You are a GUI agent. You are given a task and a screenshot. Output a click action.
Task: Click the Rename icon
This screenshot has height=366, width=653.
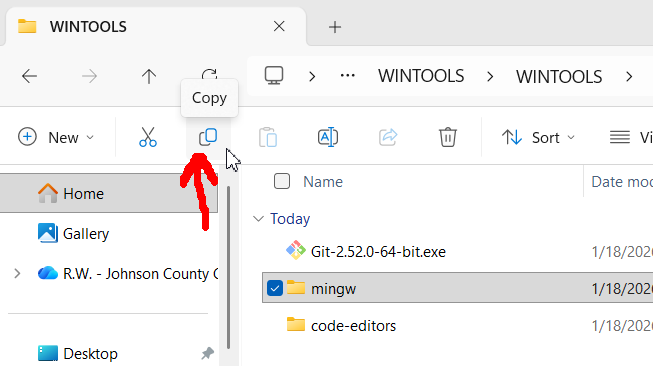coord(328,137)
